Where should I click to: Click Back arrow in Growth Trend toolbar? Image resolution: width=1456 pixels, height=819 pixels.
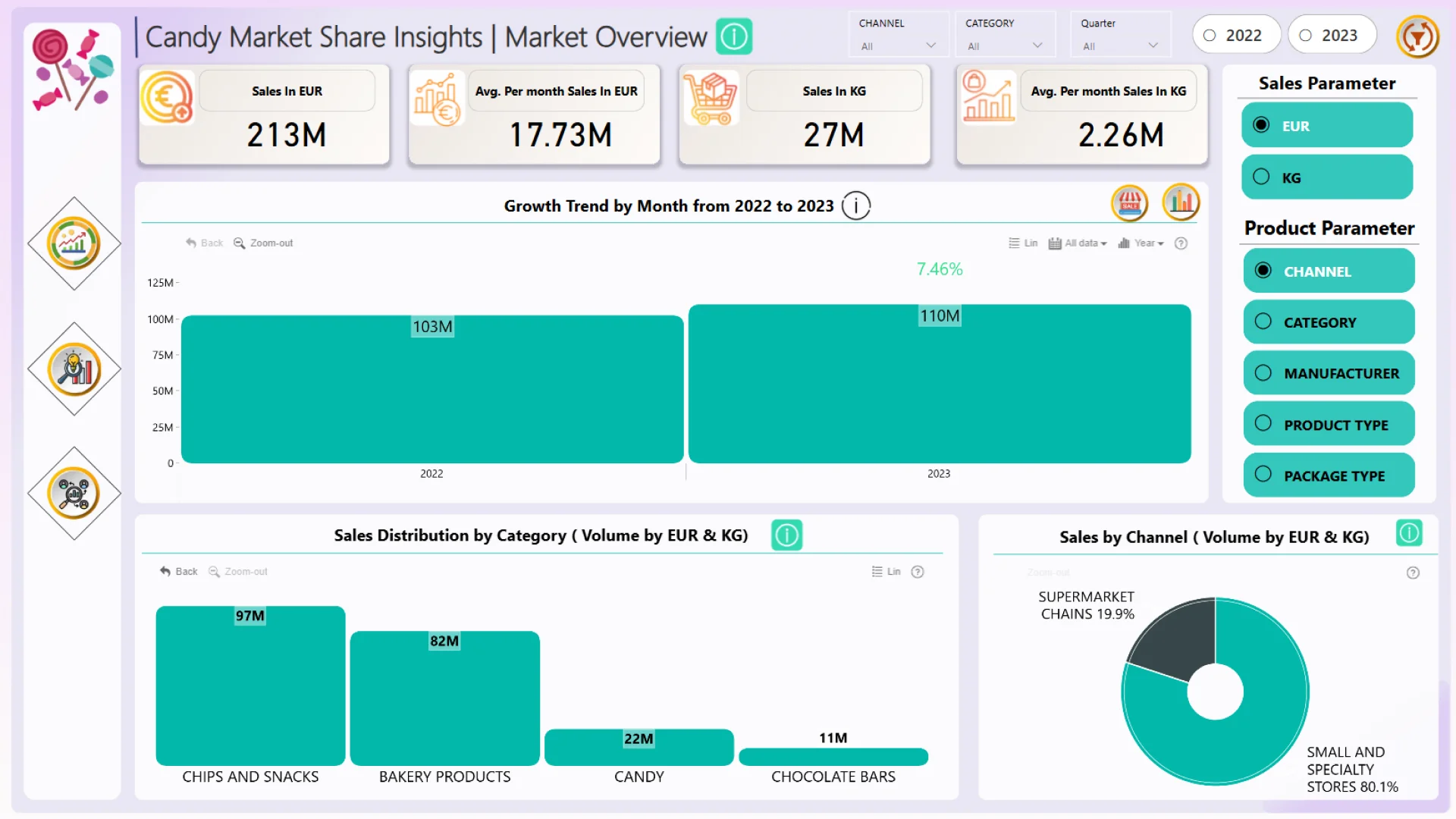[204, 243]
